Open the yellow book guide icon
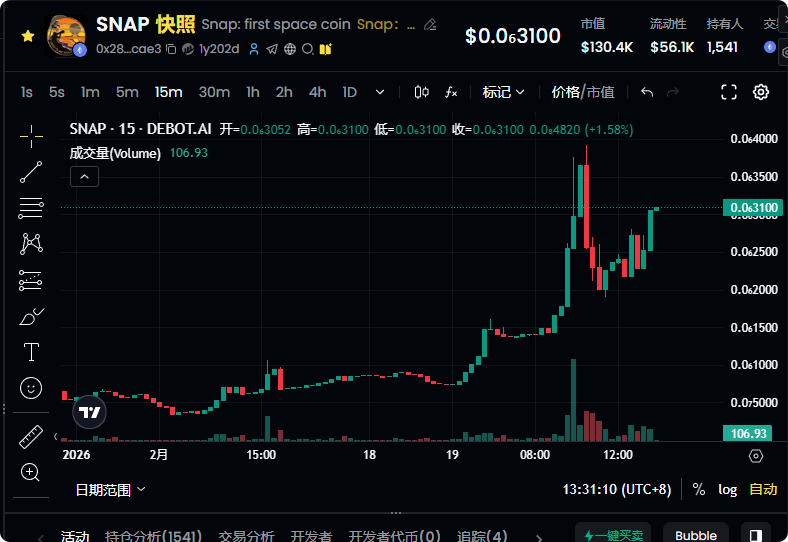This screenshot has width=788, height=542. click(326, 49)
